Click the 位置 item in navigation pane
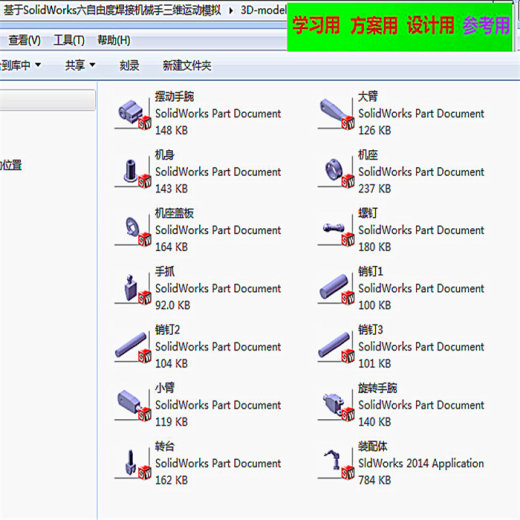This screenshot has height=520, width=520. tap(11, 165)
